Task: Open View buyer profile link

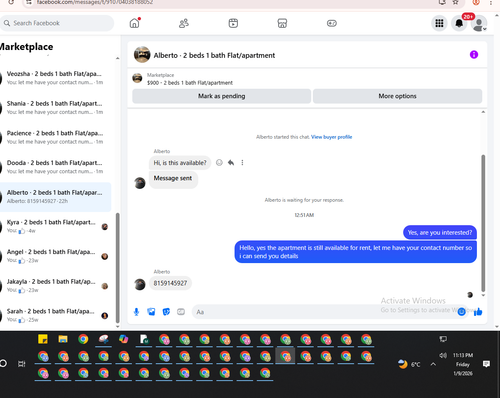Action: click(332, 137)
